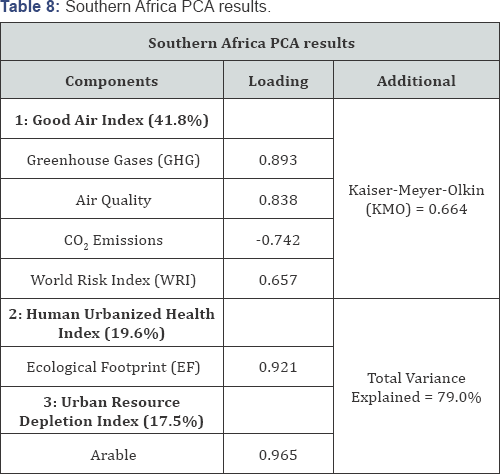Click the Ecological Footprint (EF) cell

pos(112,367)
